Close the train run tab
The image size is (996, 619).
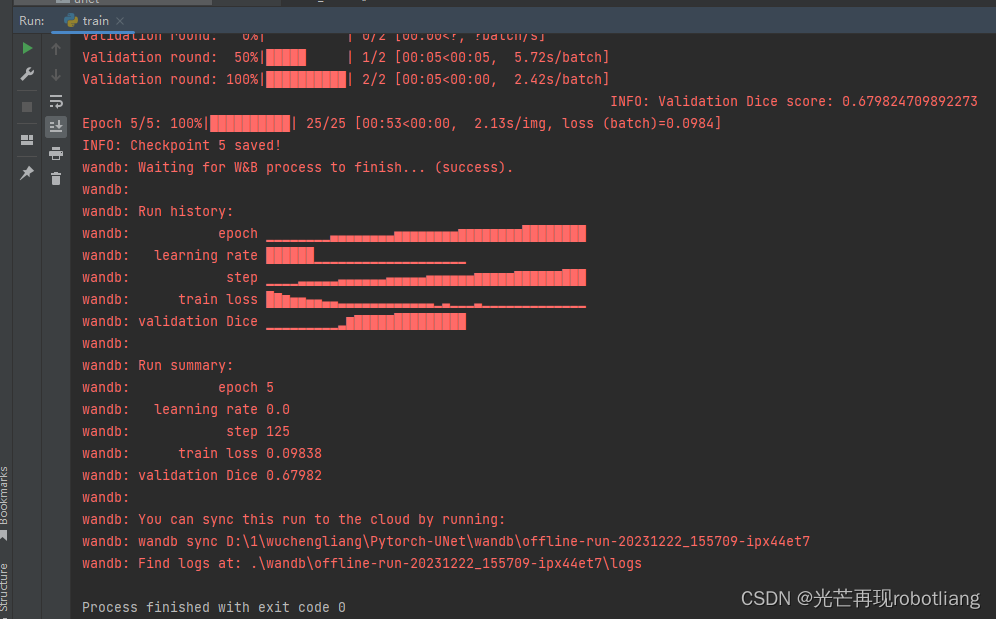click(x=120, y=21)
